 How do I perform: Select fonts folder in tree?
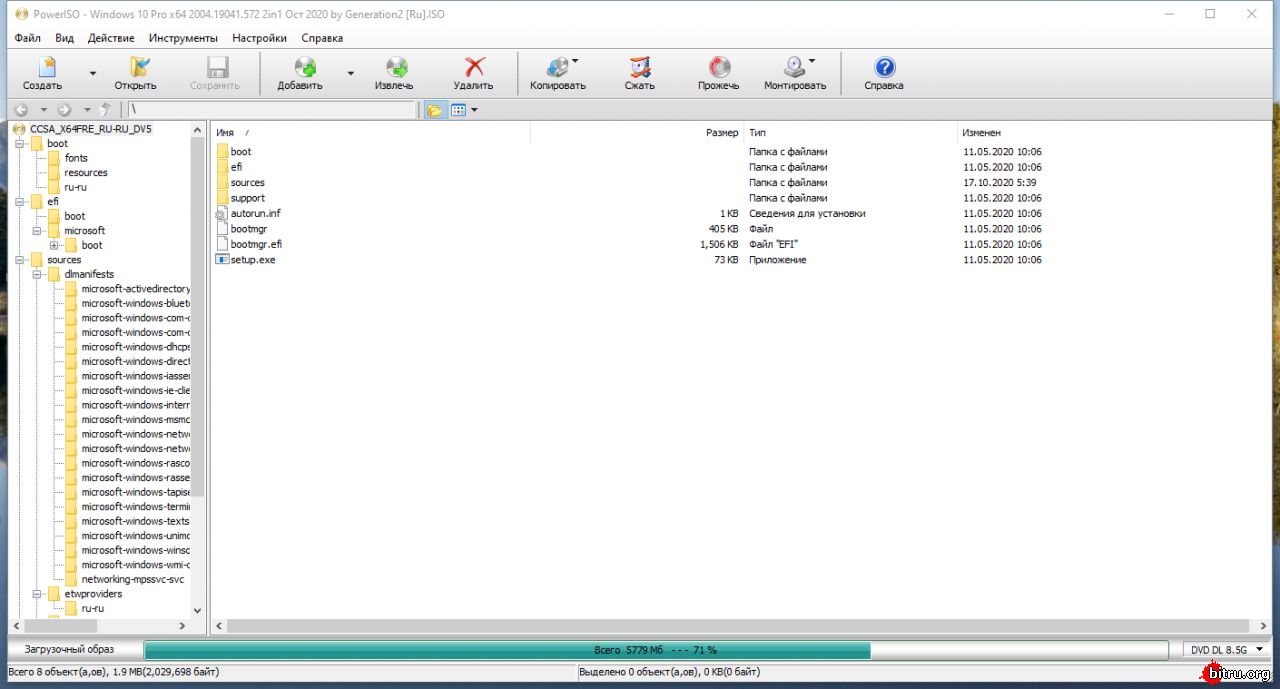tap(76, 158)
